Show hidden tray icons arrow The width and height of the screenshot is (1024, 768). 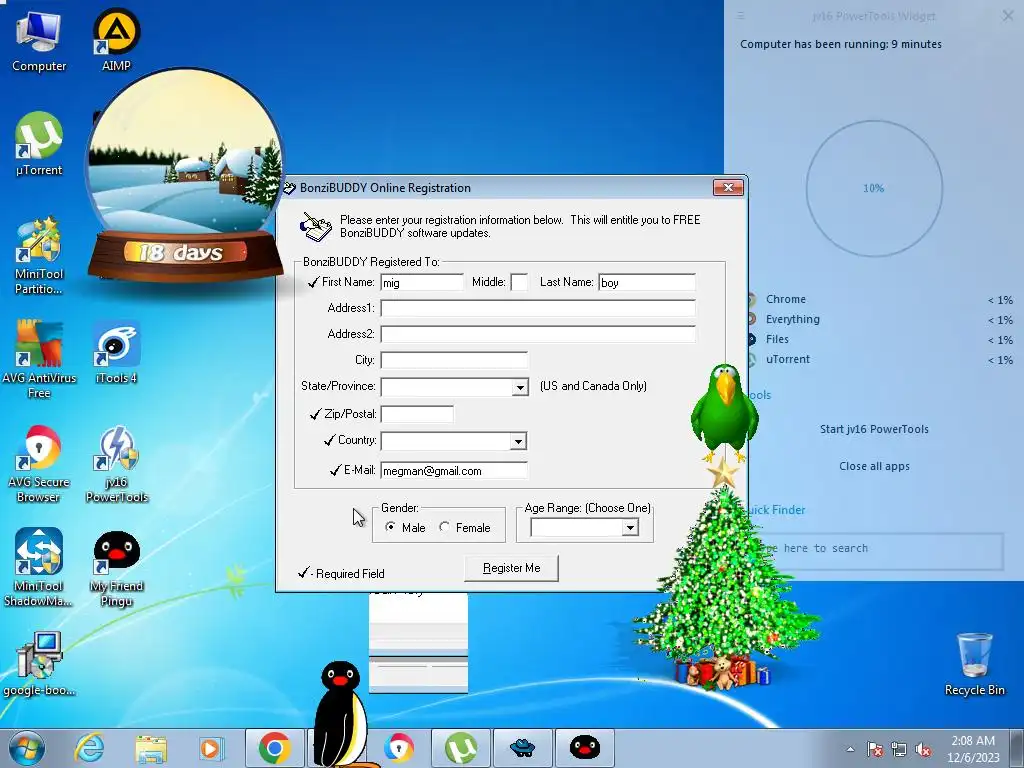click(850, 749)
